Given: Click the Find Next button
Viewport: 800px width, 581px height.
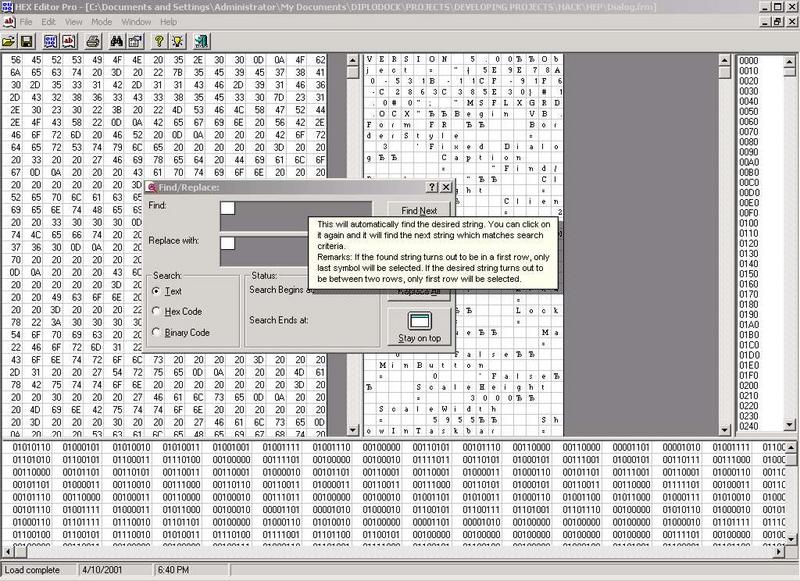Looking at the screenshot, I should tap(419, 210).
